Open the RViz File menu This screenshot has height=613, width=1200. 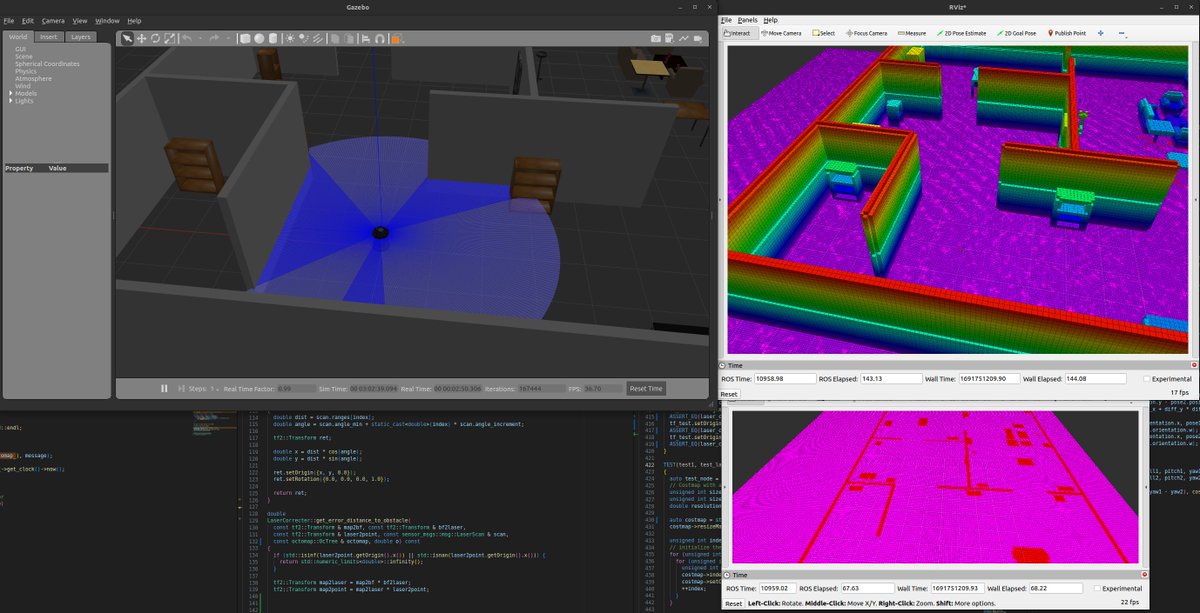click(x=726, y=20)
